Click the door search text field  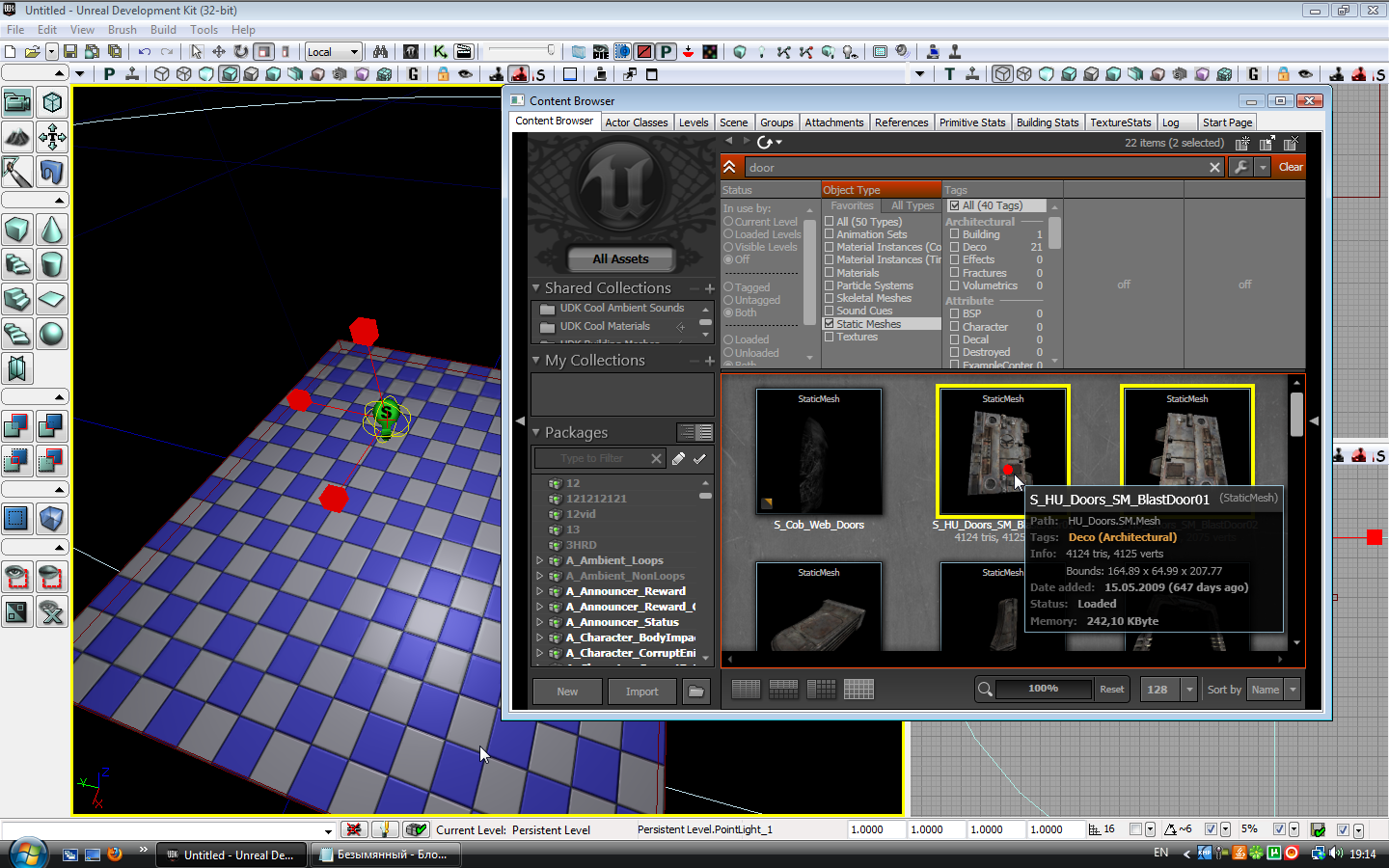point(974,168)
